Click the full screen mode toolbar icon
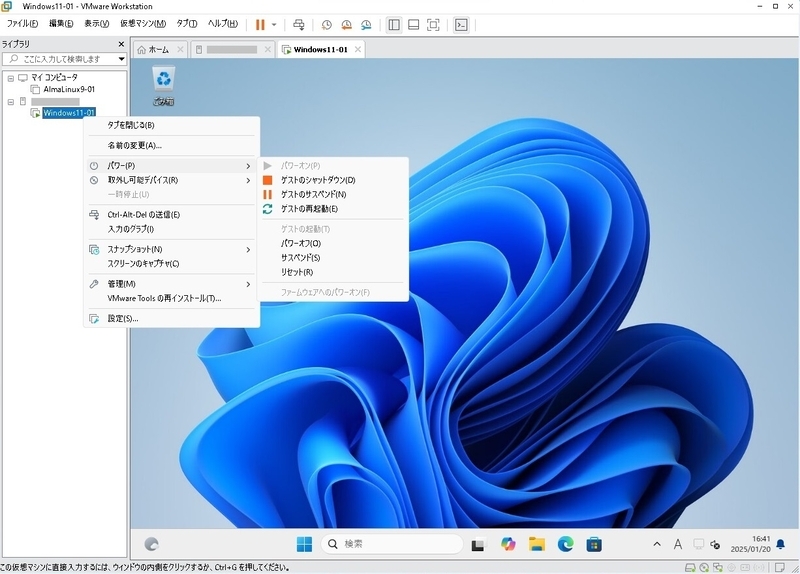 pos(433,25)
